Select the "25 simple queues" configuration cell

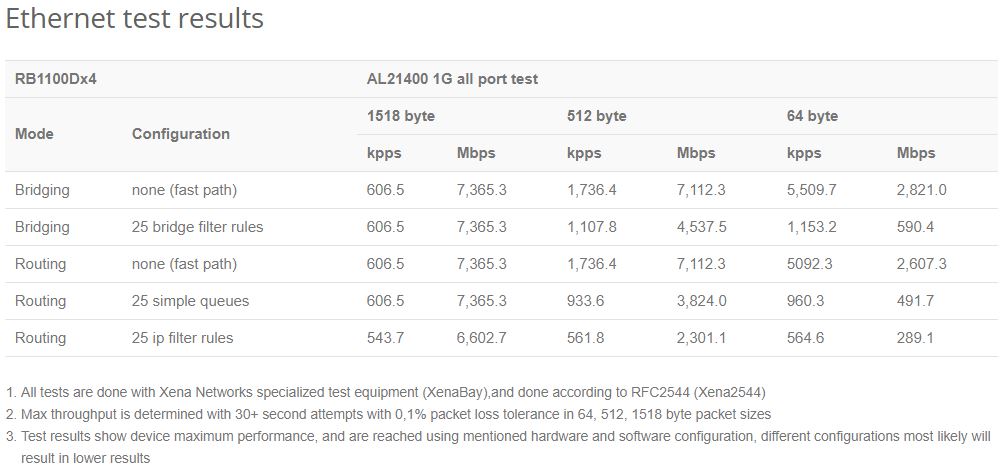190,301
